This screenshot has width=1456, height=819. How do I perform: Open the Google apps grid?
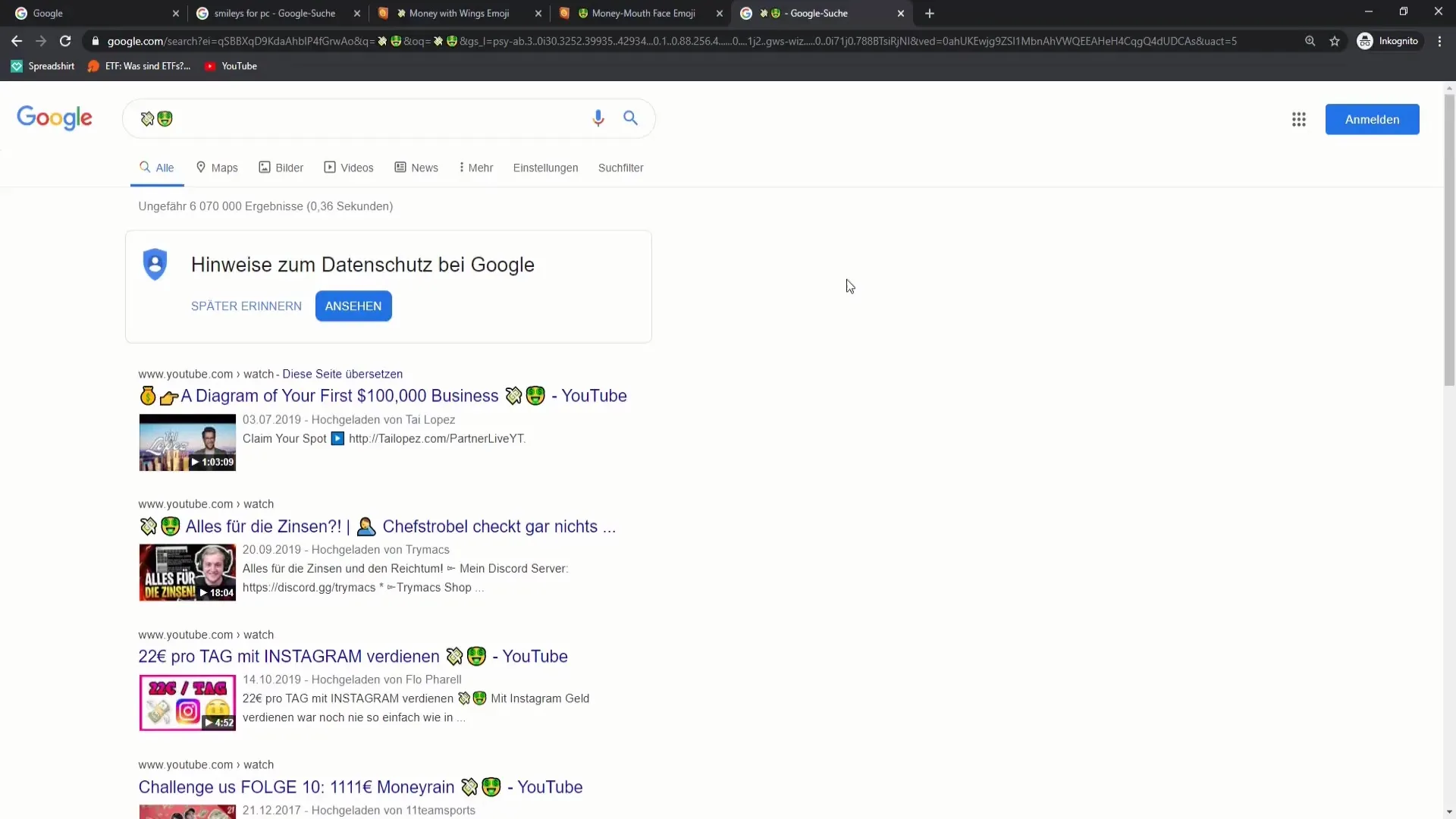click(1299, 119)
